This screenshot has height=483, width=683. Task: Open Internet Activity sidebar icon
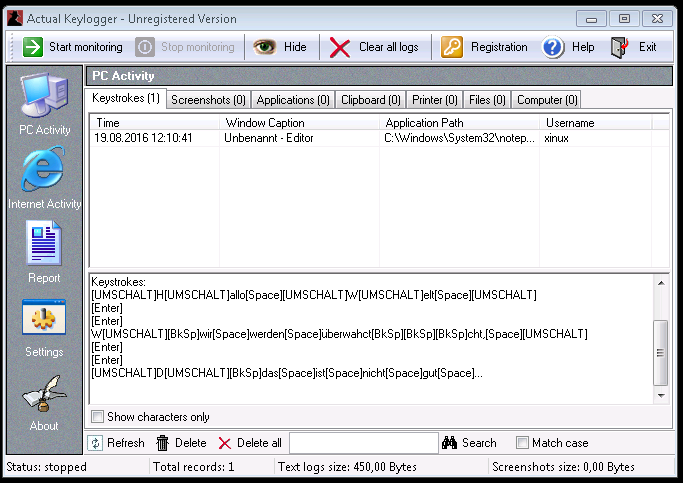point(44,169)
